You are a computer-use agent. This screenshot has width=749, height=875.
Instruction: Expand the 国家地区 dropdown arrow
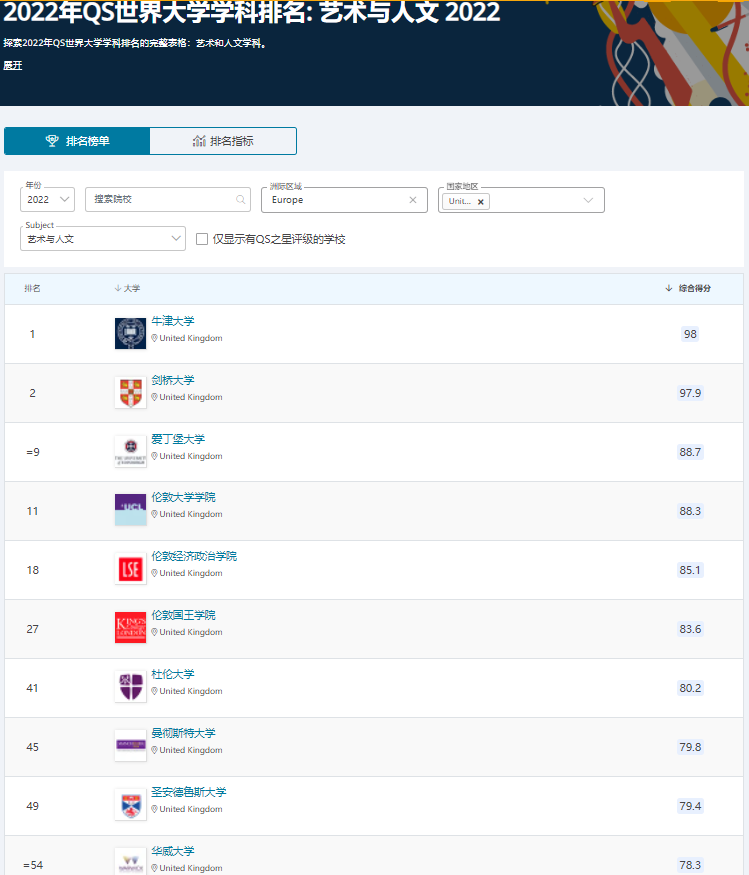tap(588, 200)
